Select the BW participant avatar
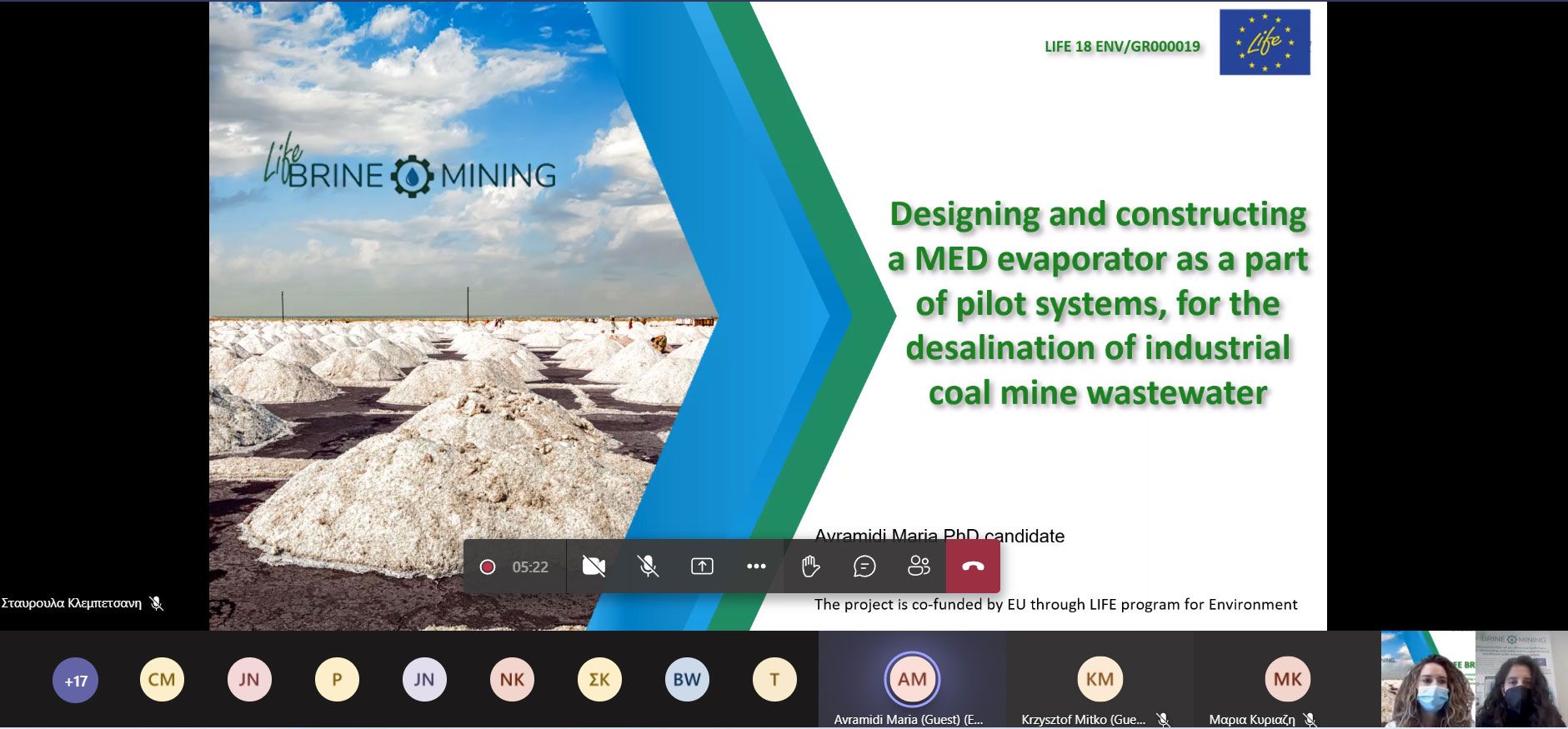Screen dimensions: 1568x729 click(687, 680)
